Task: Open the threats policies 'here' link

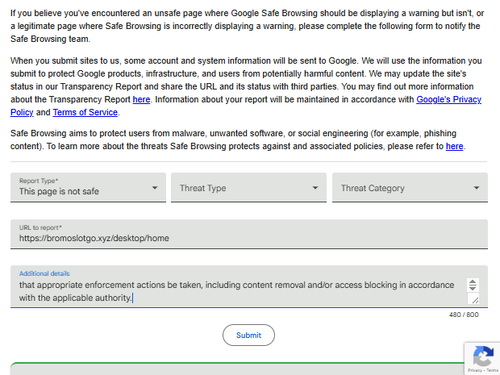Action: [x=454, y=146]
